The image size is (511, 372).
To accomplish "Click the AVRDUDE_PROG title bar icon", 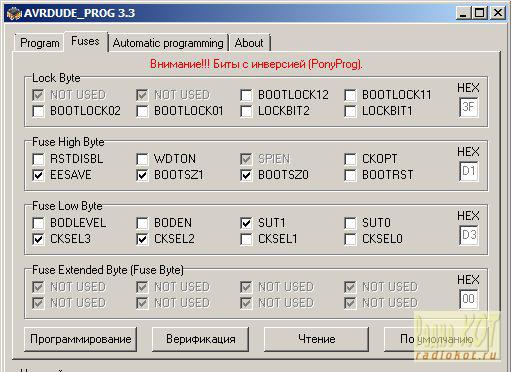I will [x=14, y=13].
